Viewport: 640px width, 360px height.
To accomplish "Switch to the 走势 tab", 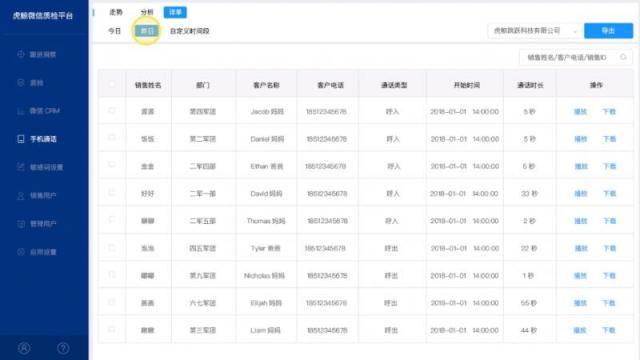I will (x=116, y=12).
